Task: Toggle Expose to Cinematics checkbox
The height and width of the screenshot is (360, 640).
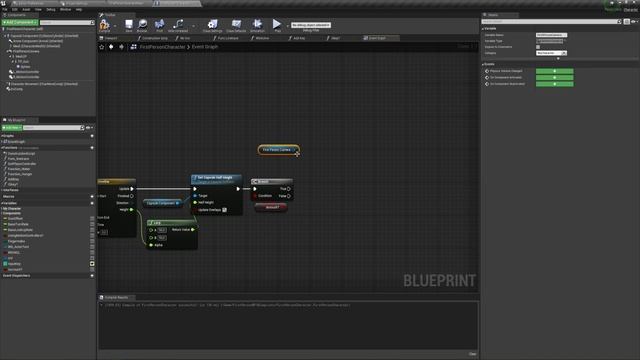Action: [x=538, y=47]
